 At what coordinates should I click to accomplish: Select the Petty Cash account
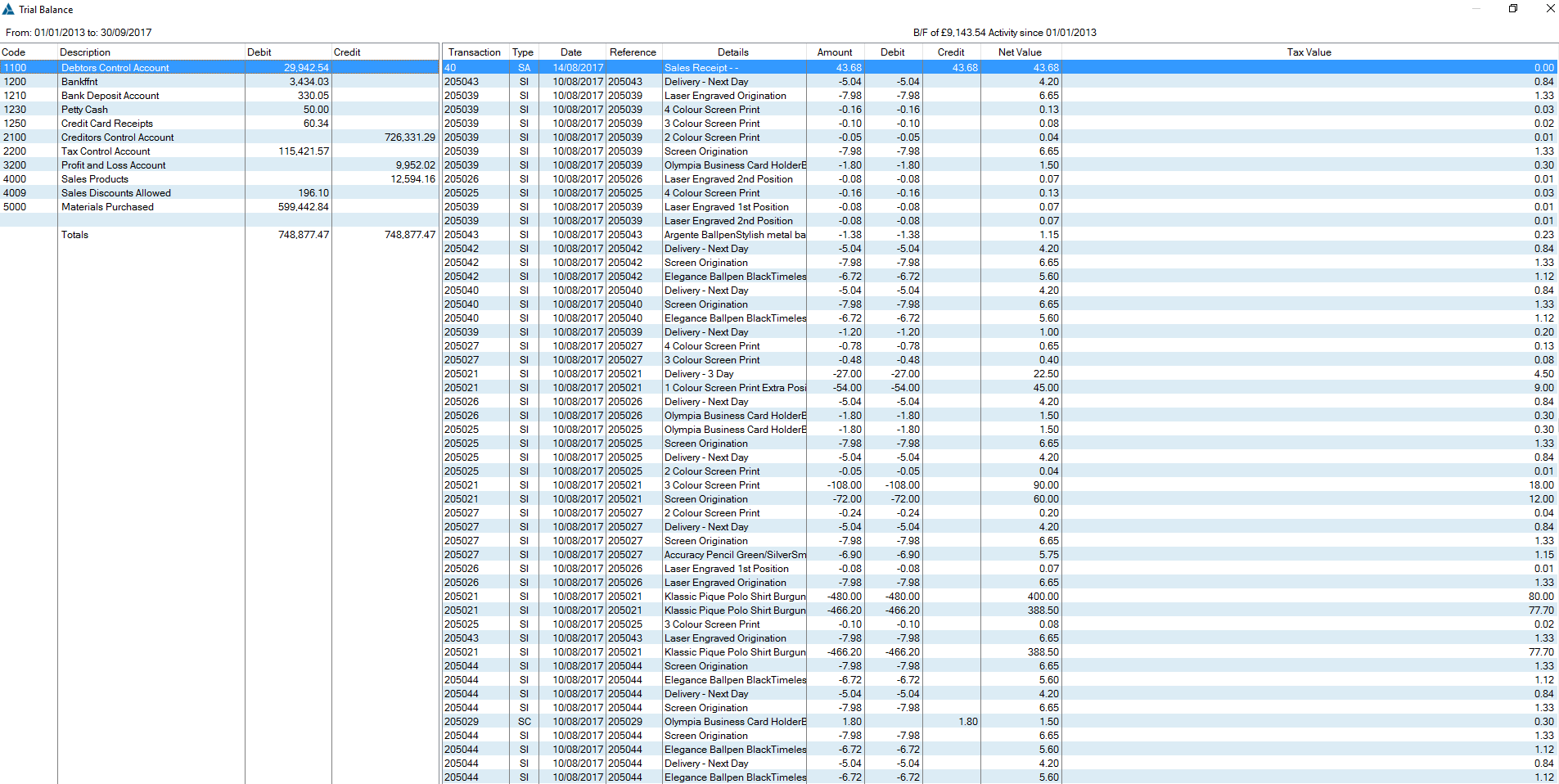[219, 110]
